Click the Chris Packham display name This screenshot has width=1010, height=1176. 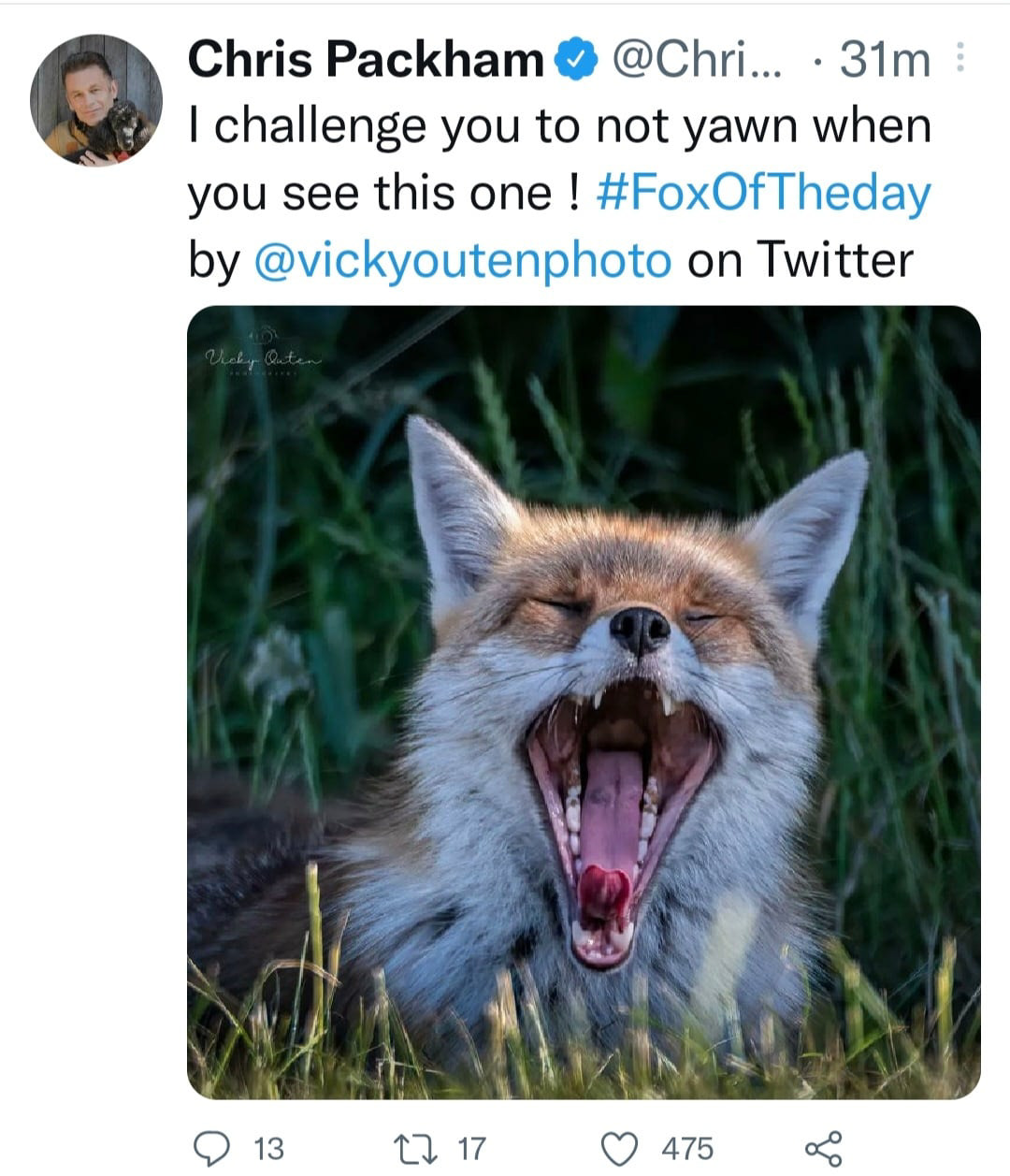tap(366, 62)
